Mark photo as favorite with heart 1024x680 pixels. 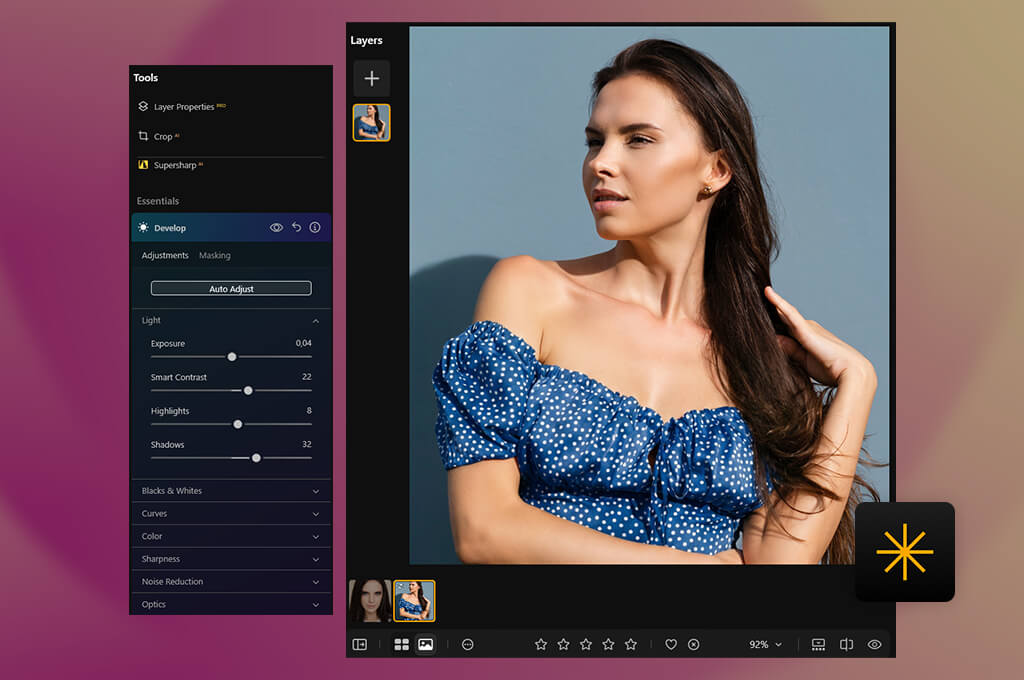[x=671, y=645]
